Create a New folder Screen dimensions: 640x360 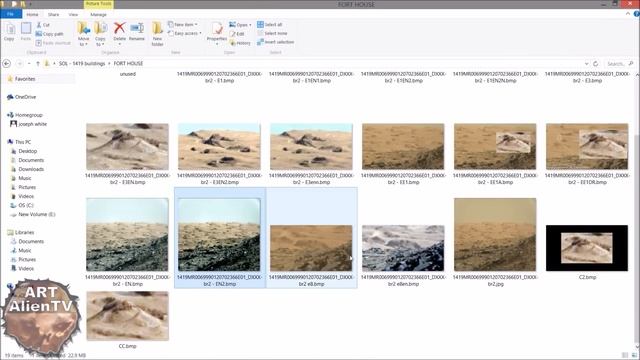pyautogui.click(x=157, y=34)
